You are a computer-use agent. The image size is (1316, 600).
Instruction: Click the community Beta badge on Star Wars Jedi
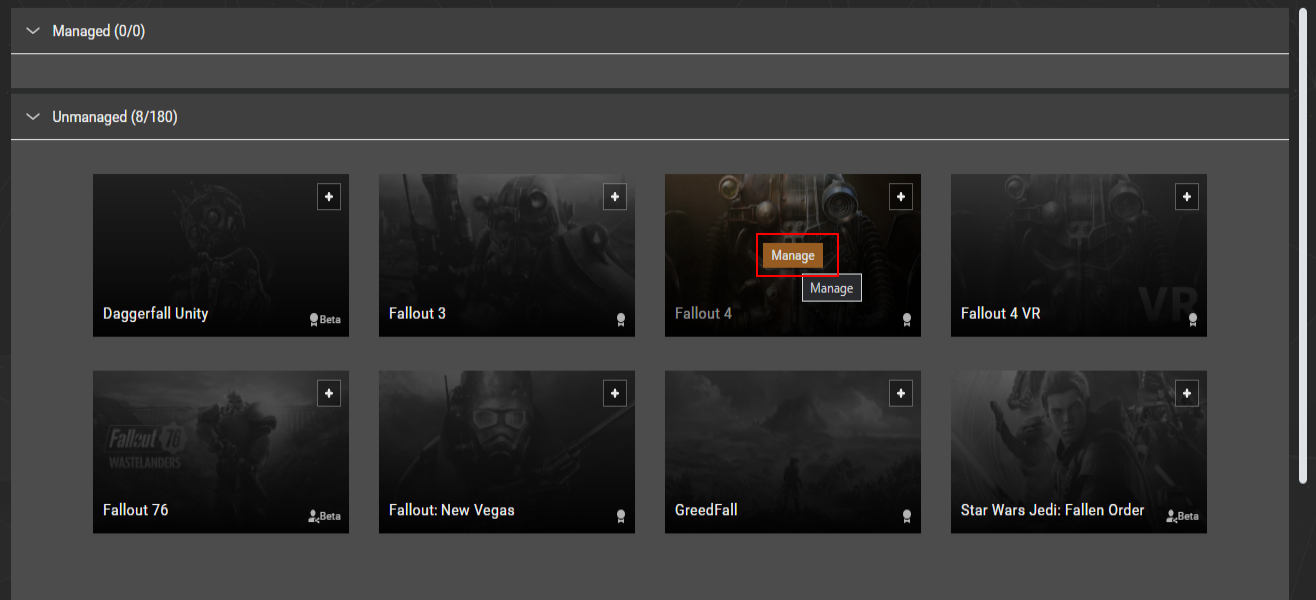point(1183,517)
